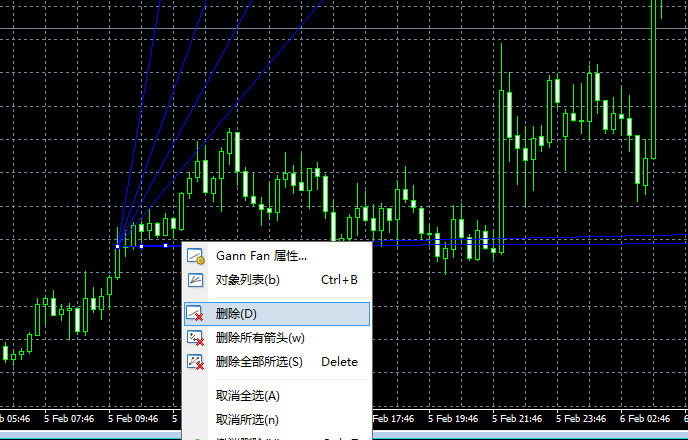The height and width of the screenshot is (440, 688).
Task: Click the 6 Feb 02:46 time label
Action: [x=645, y=419]
